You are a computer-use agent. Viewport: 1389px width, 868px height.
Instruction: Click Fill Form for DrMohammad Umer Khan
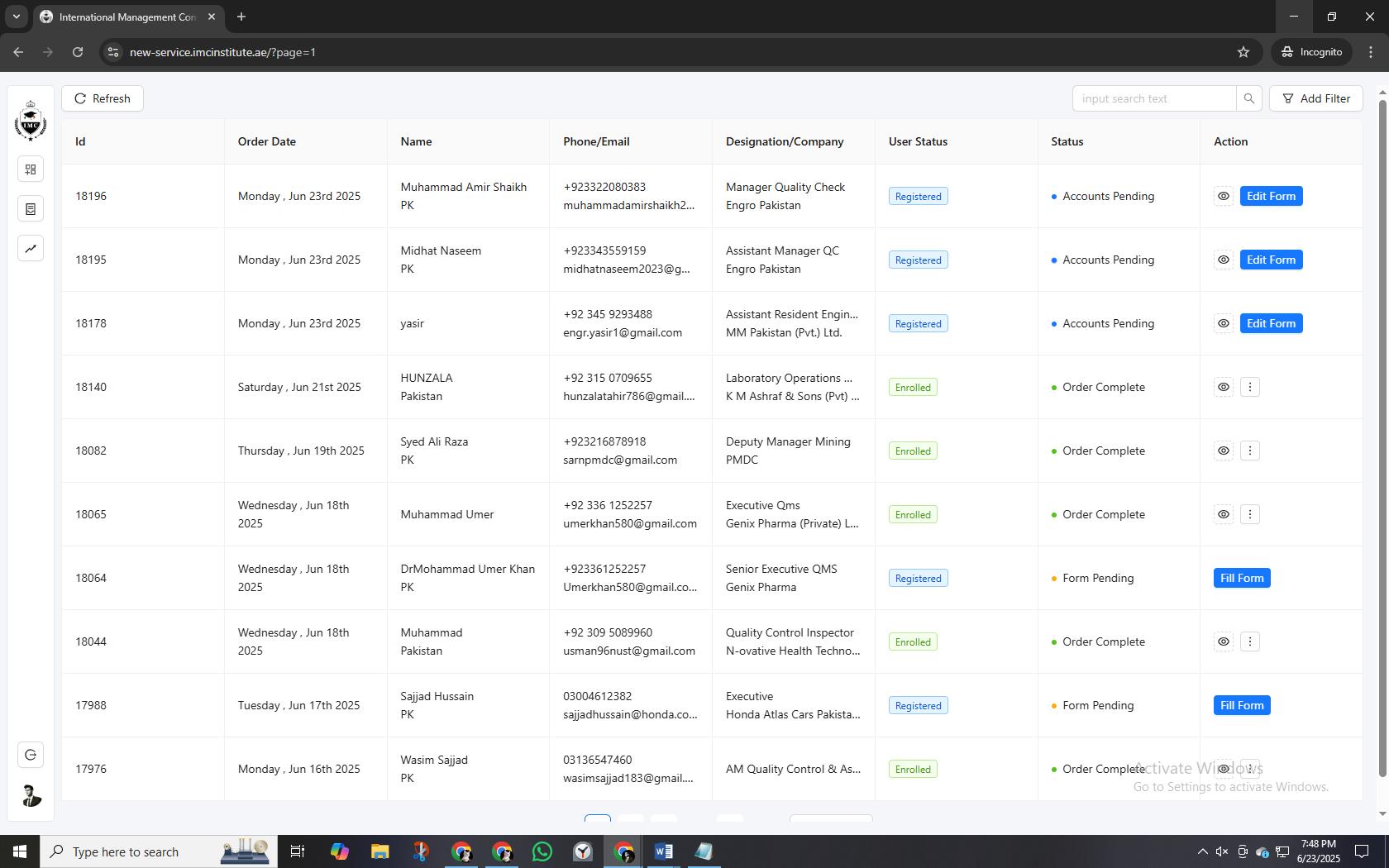coord(1242,578)
